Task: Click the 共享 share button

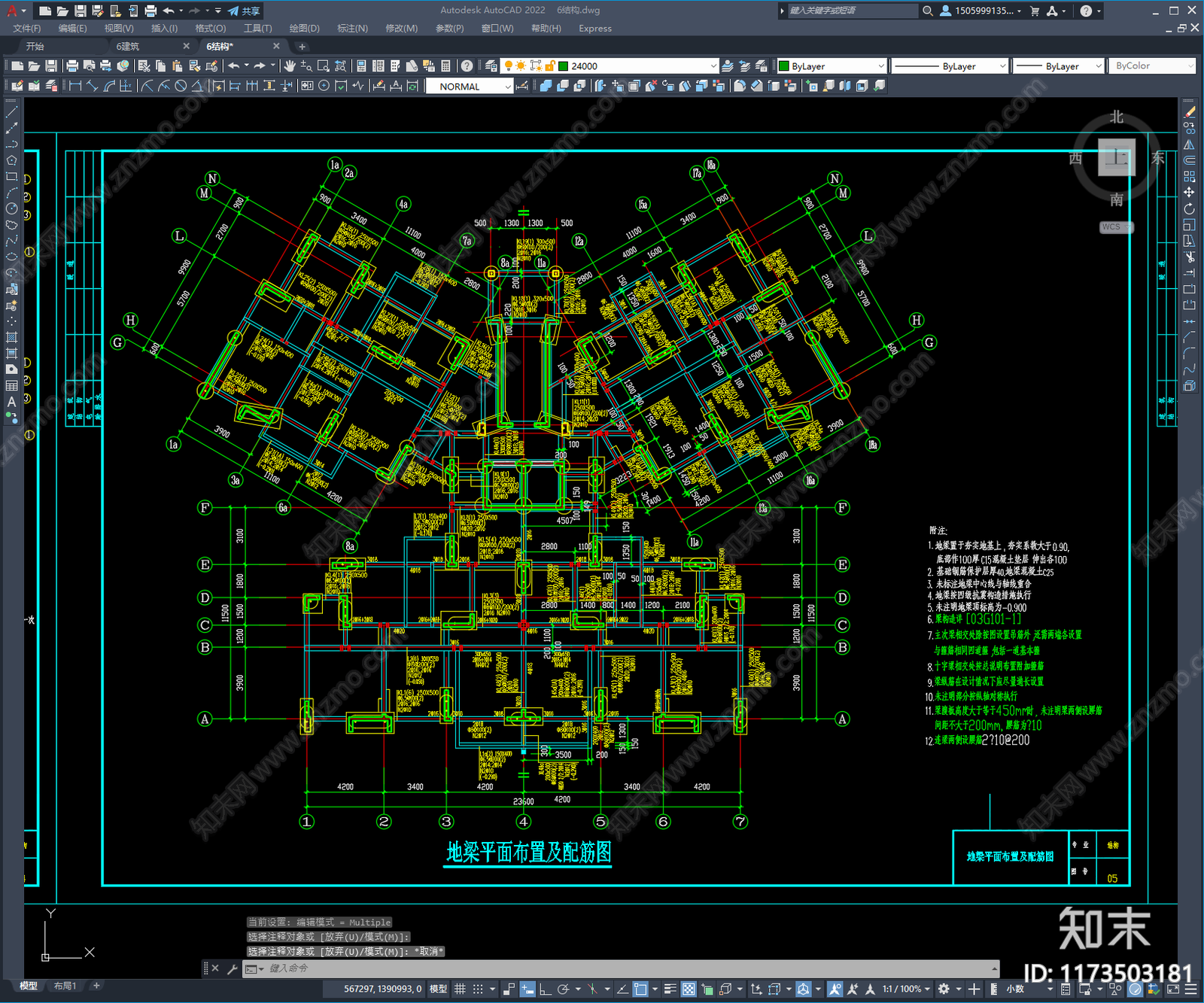Action: click(x=244, y=11)
